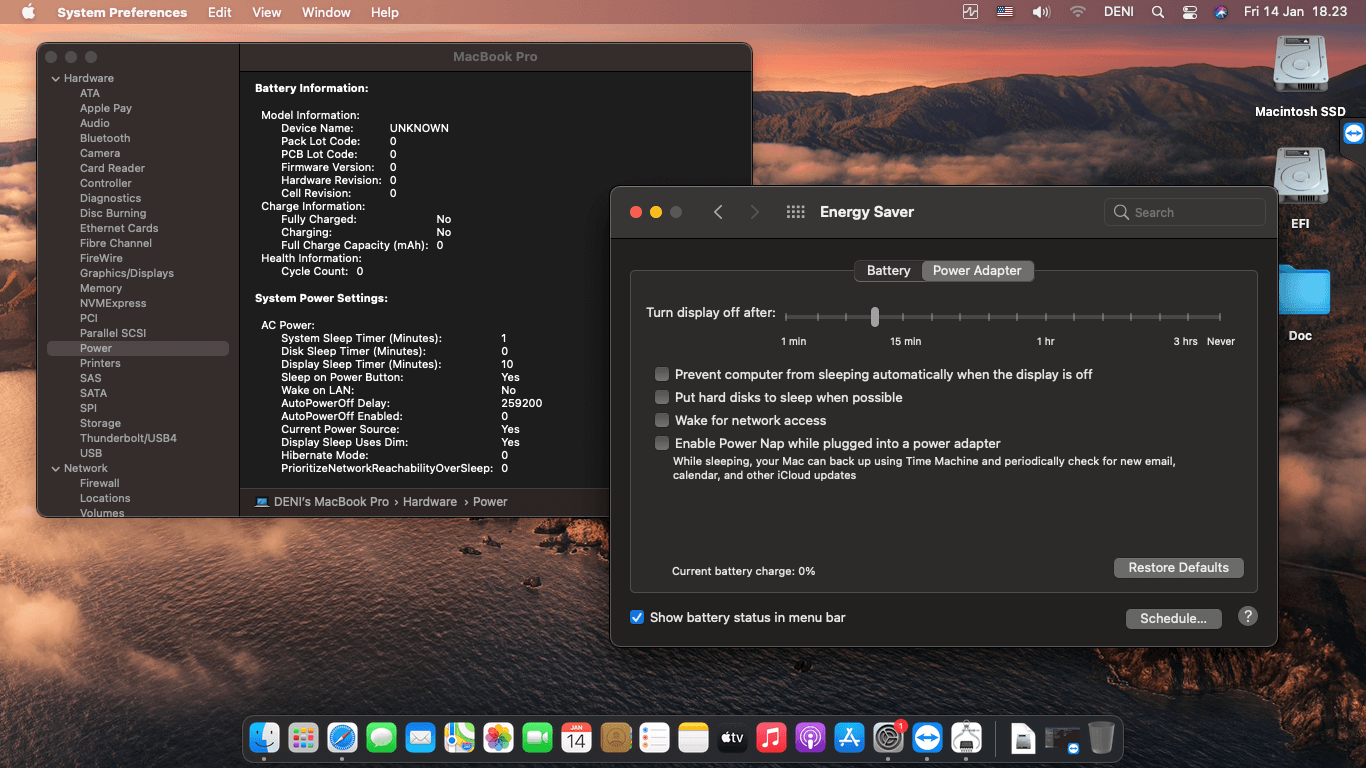Select Bluetooth in the hardware sidebar
The width and height of the screenshot is (1366, 768).
[x=105, y=138]
